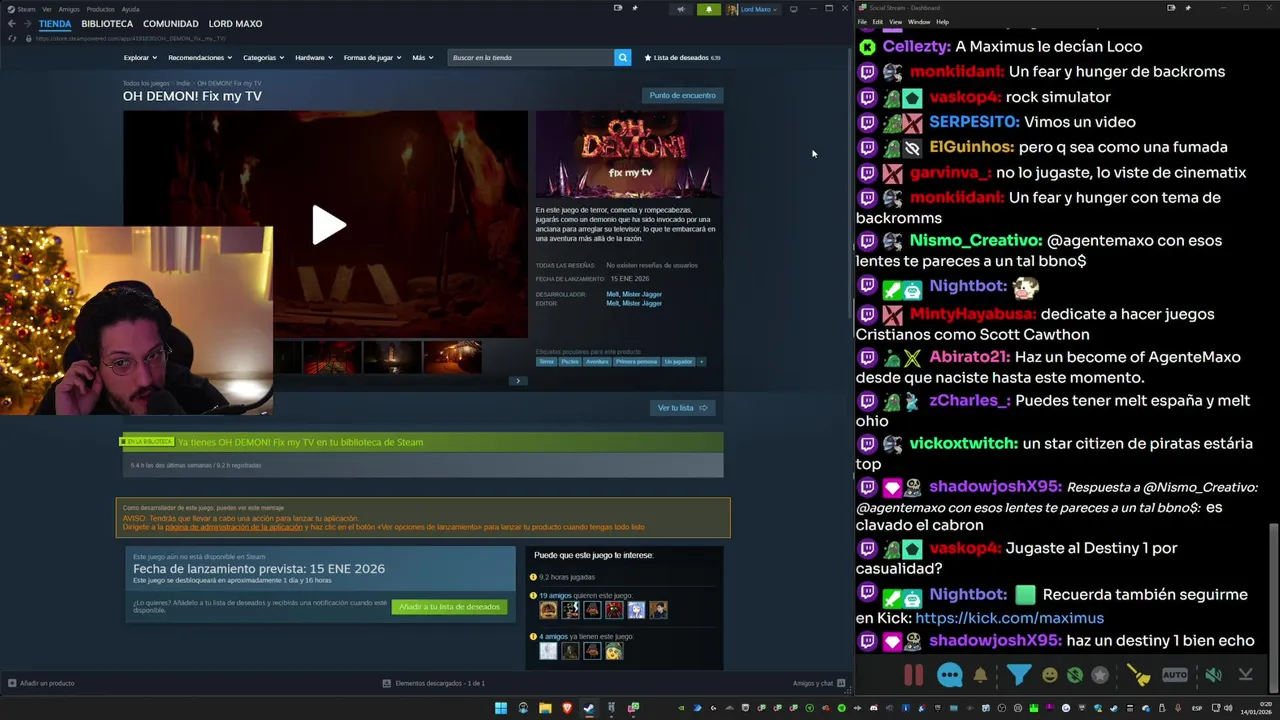Click into the Buscar en la tienda field
The height and width of the screenshot is (720, 1280).
pyautogui.click(x=530, y=57)
